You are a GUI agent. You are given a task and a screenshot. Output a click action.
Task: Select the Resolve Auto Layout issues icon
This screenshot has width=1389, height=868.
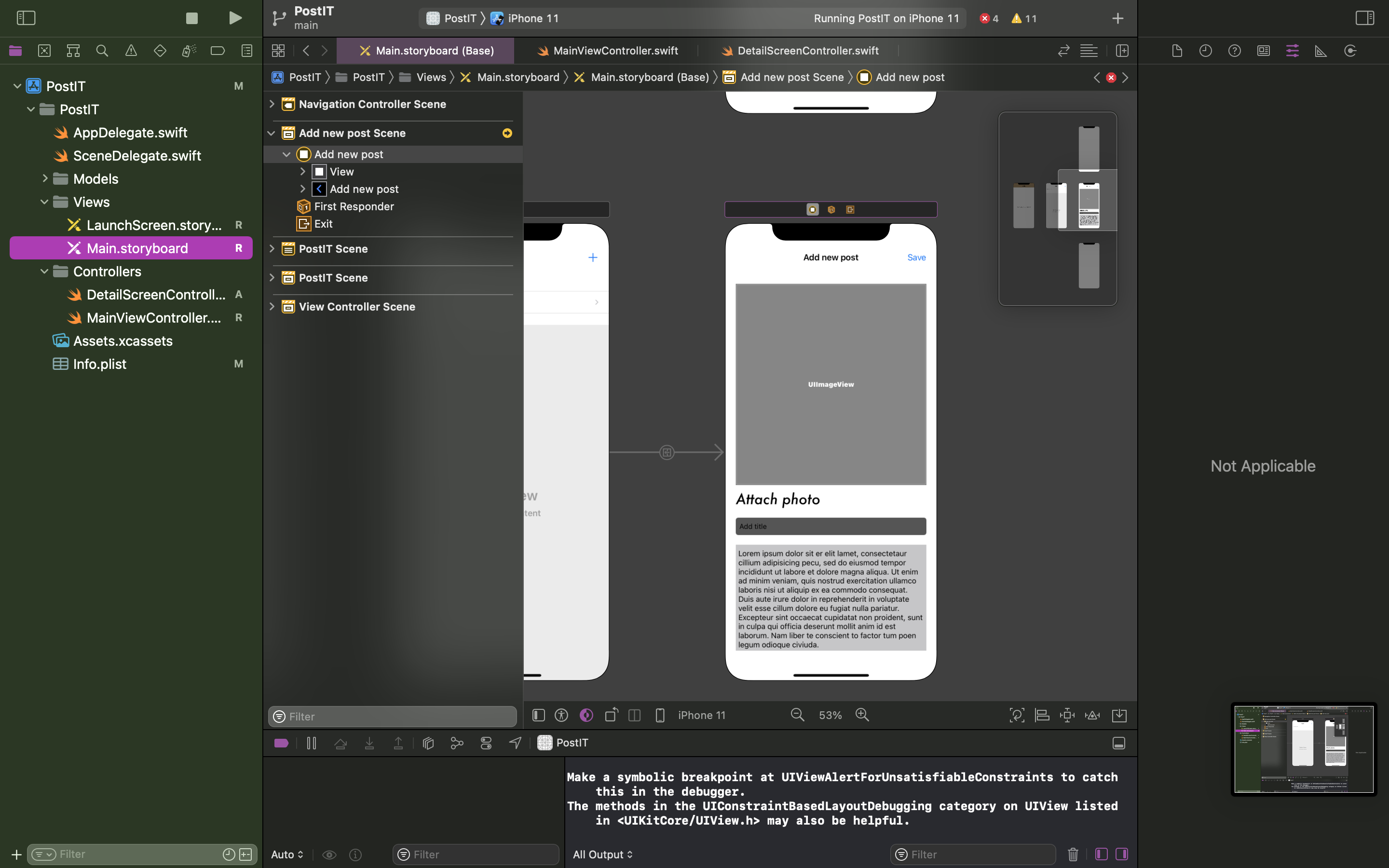coord(1093,714)
